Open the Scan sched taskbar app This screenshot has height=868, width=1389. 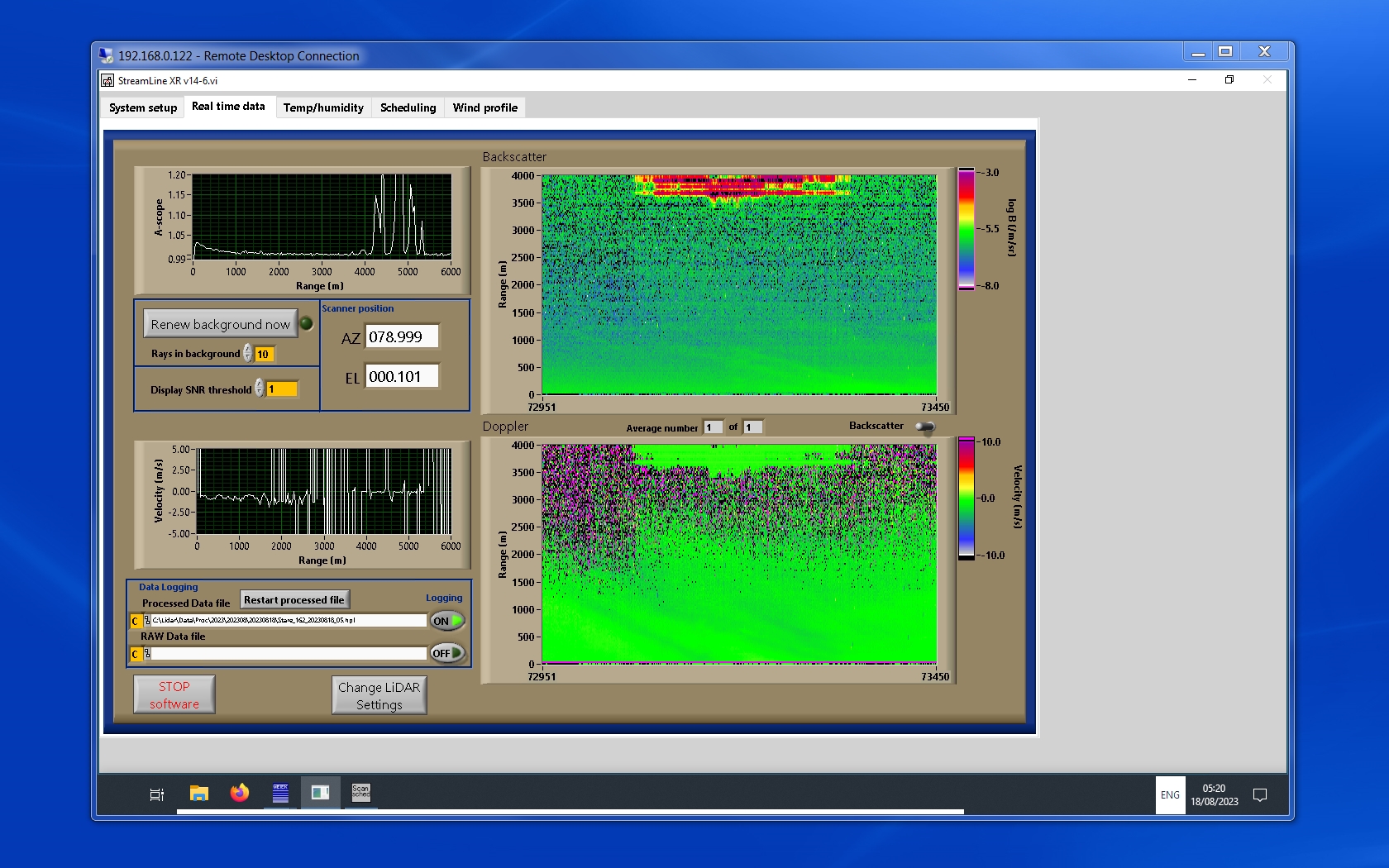coord(361,794)
